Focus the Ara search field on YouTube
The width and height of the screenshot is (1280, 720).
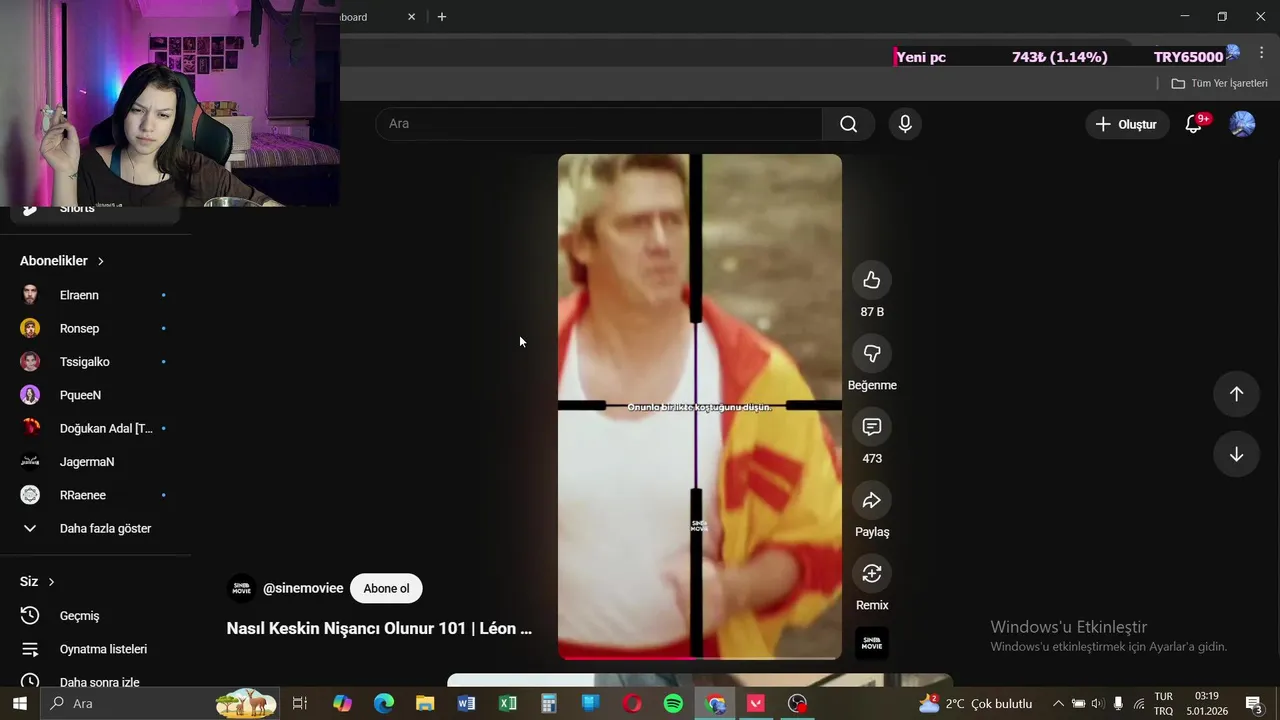pos(598,124)
